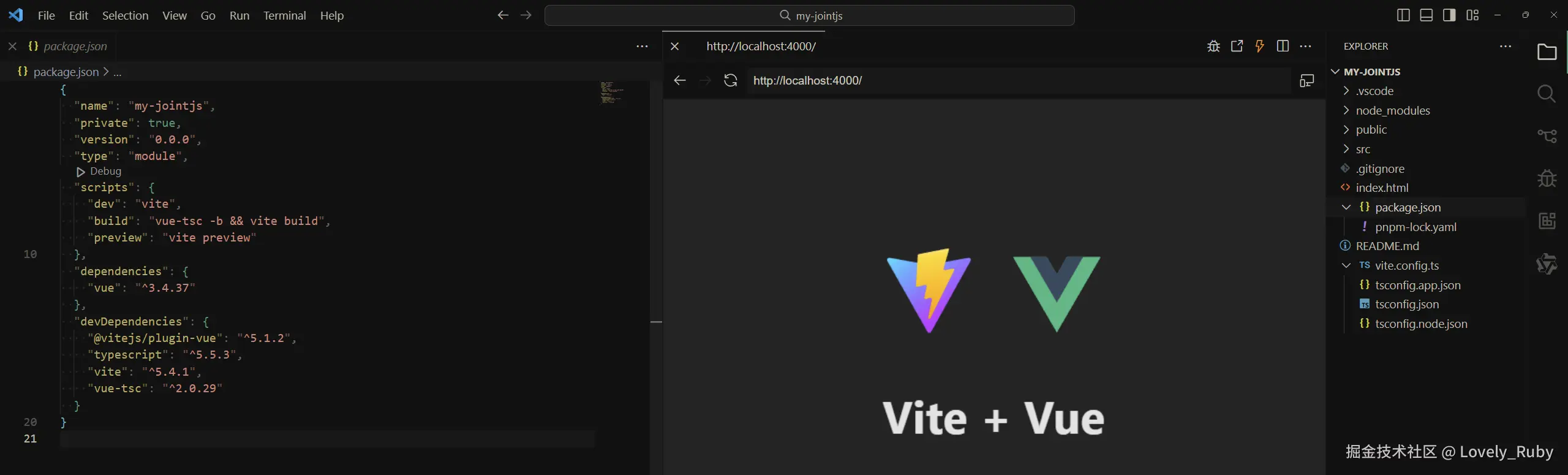Open the Go menu
This screenshot has height=475, width=1568.
point(208,15)
